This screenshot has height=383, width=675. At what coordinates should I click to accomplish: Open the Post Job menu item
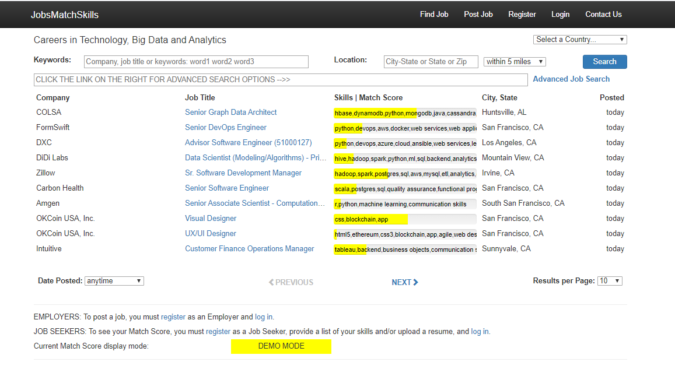tap(478, 14)
